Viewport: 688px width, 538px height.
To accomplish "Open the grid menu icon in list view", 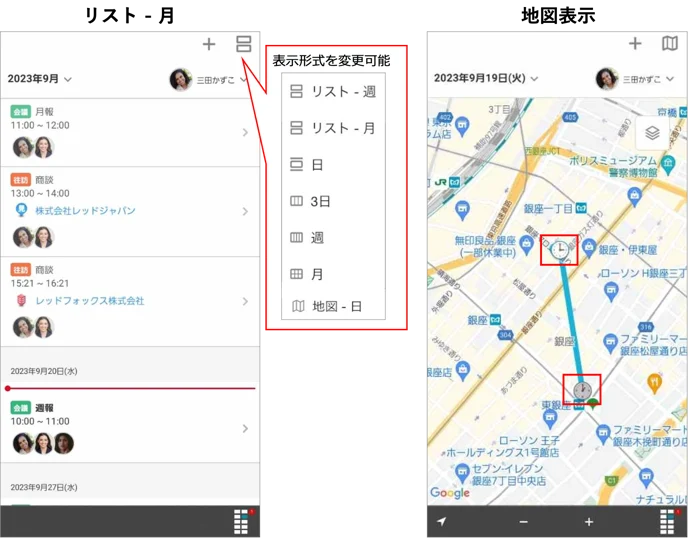I will click(241, 521).
